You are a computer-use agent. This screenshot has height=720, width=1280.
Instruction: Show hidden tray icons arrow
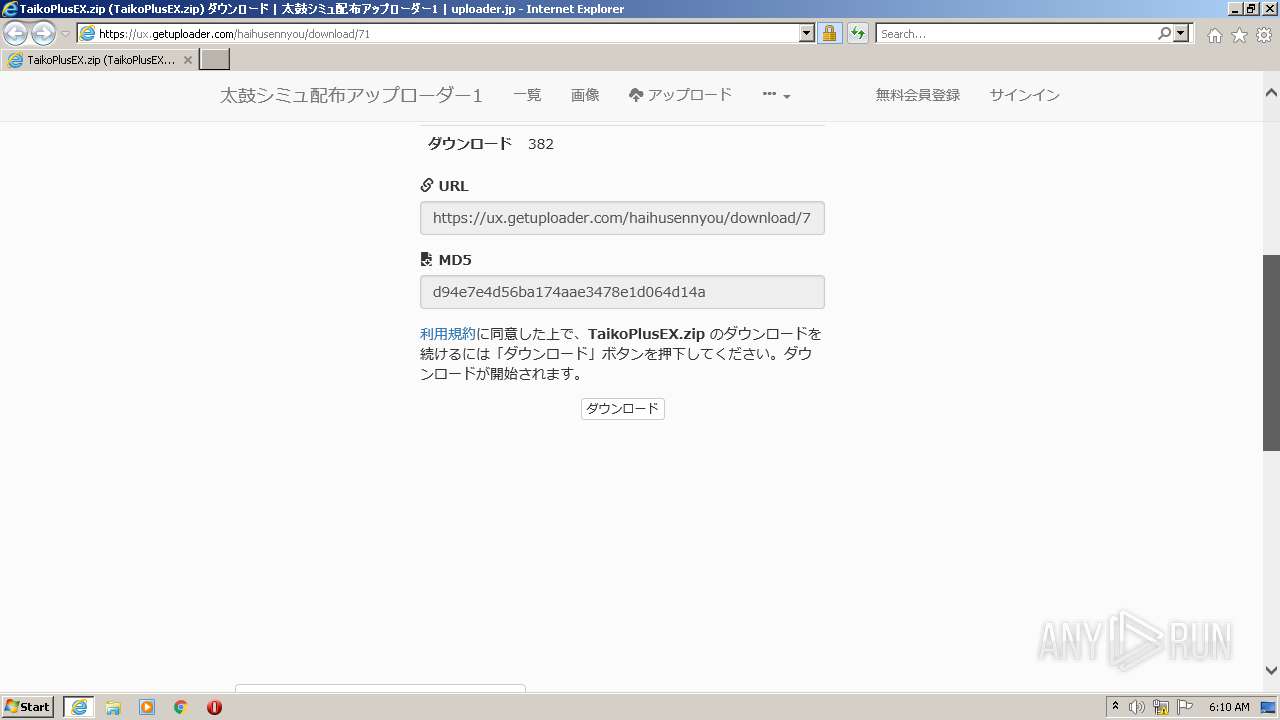(x=1115, y=707)
